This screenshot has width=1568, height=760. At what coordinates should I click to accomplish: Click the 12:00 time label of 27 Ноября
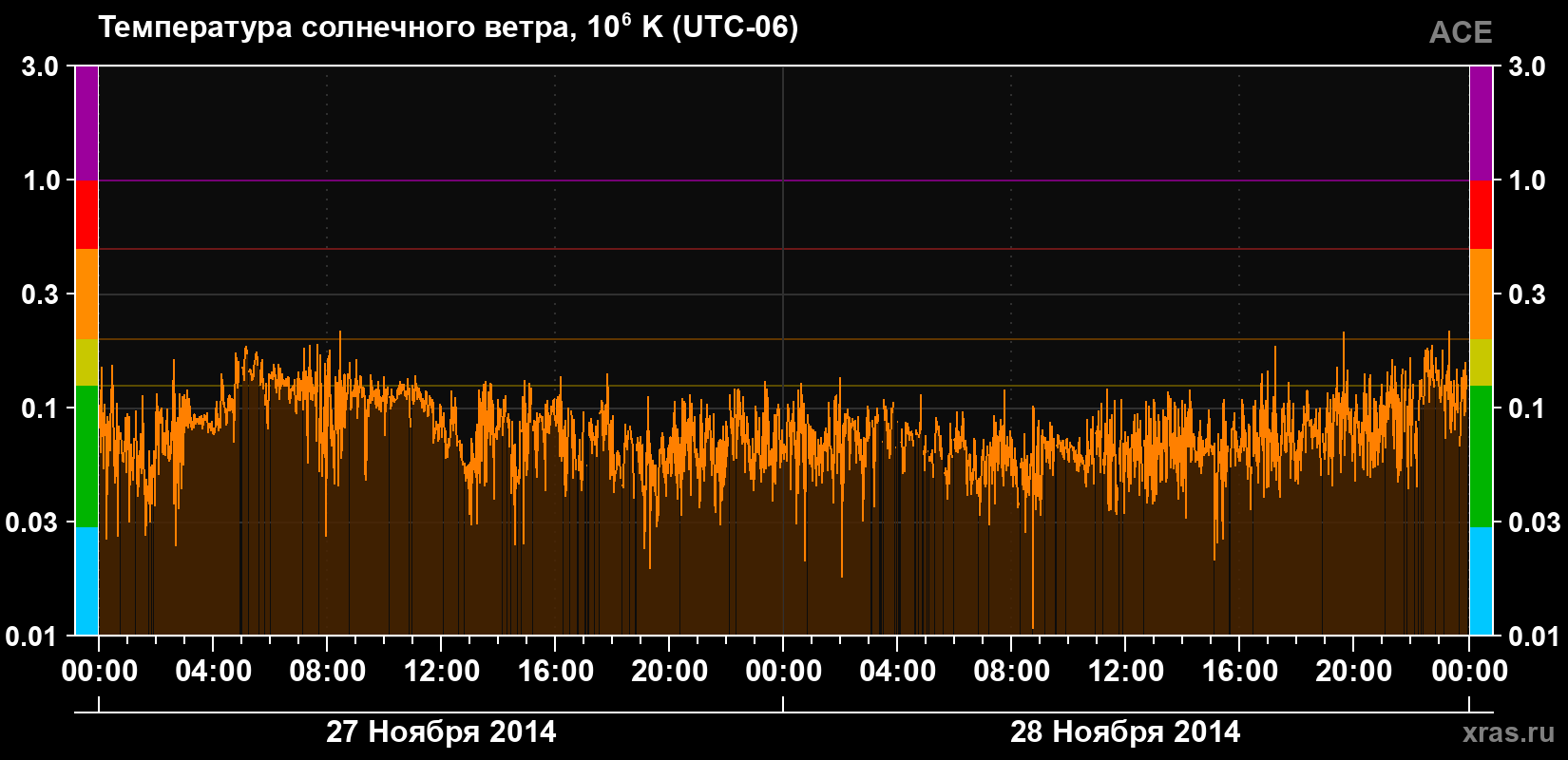click(442, 672)
